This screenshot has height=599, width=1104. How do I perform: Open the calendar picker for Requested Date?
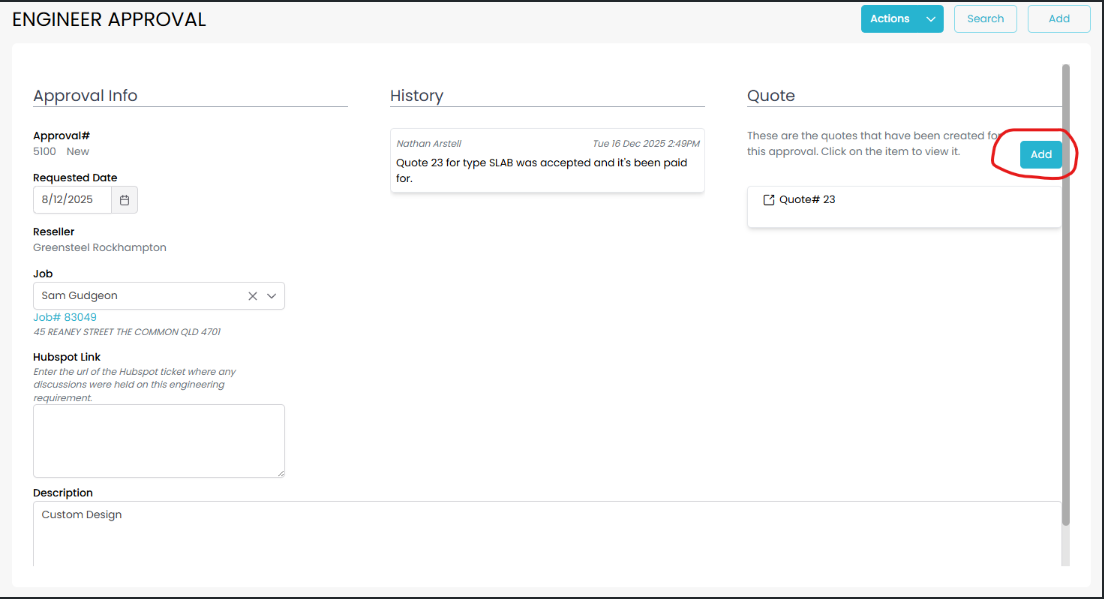pyautogui.click(x=124, y=200)
